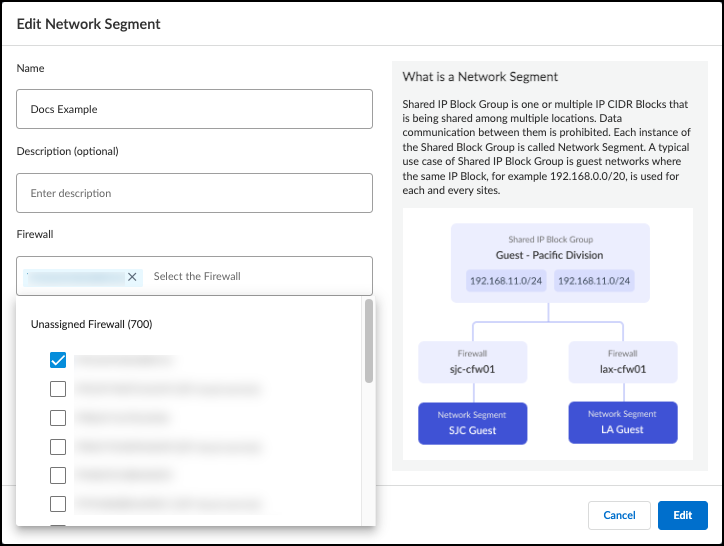This screenshot has width=724, height=546.
Task: Confirm changes with the Edit button
Action: [x=682, y=515]
